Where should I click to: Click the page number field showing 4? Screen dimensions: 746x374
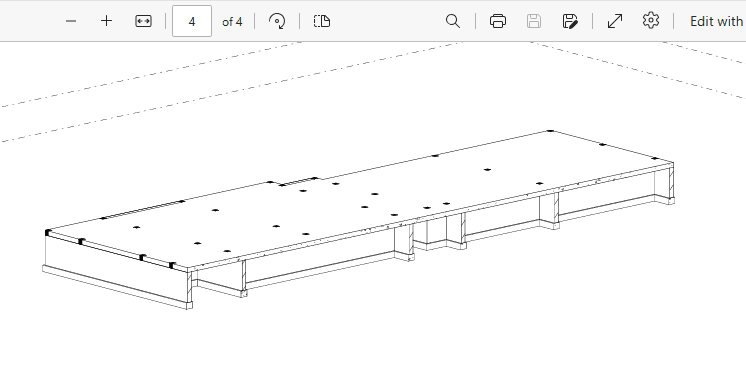[192, 21]
